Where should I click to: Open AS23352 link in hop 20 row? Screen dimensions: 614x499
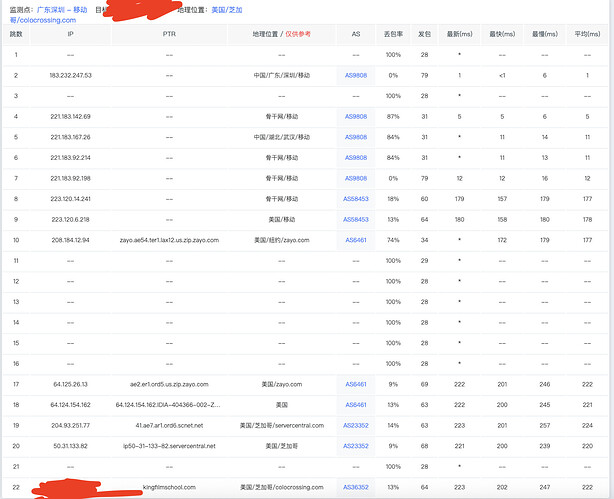[356, 446]
